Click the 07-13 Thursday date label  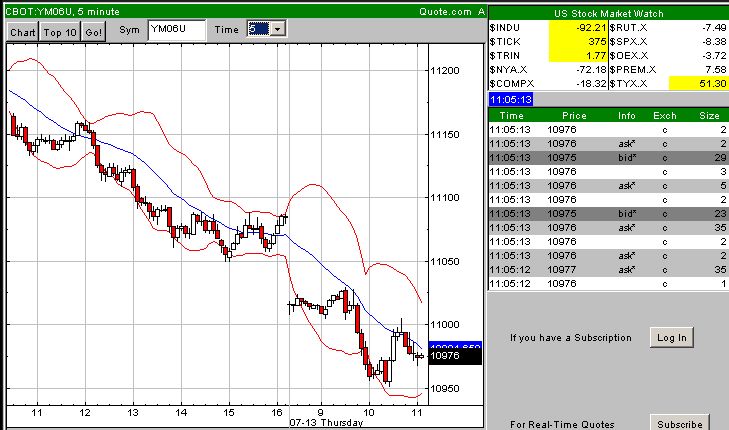[x=326, y=423]
